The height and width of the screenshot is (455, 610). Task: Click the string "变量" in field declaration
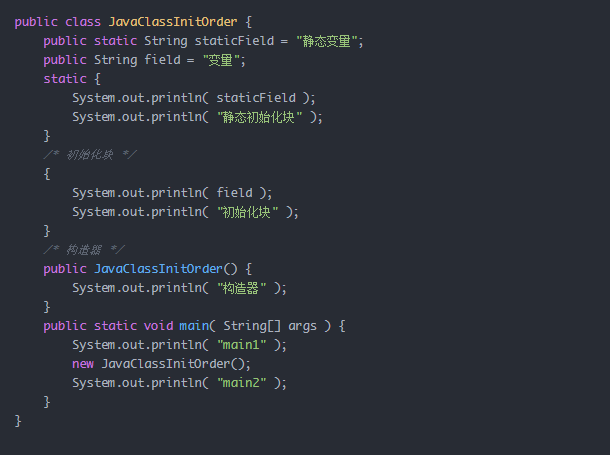coord(221,60)
